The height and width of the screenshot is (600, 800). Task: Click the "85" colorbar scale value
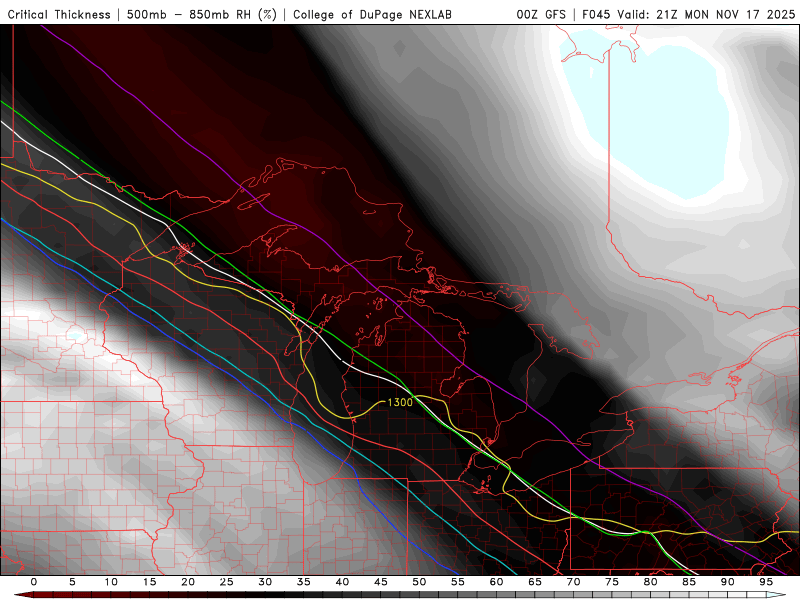(689, 582)
